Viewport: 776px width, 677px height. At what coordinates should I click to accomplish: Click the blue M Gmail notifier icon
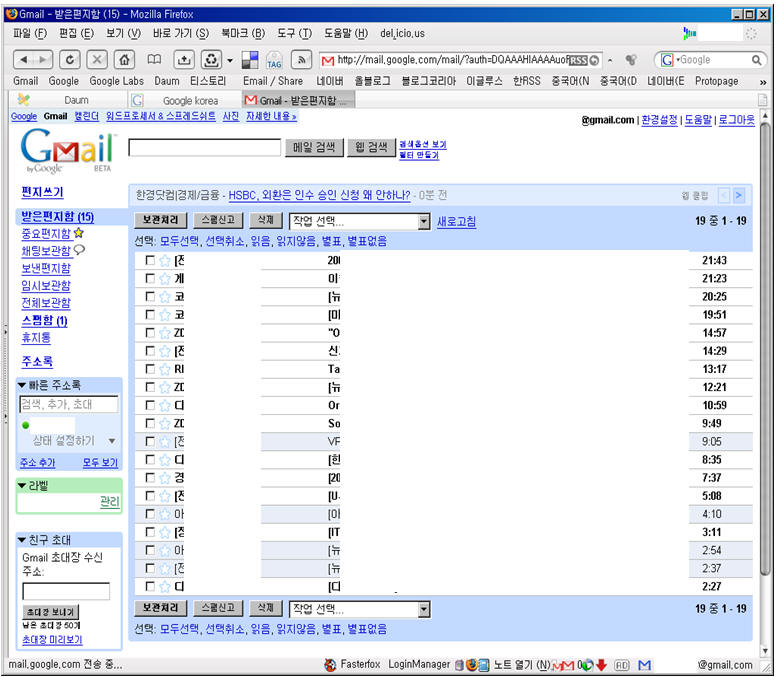644,665
